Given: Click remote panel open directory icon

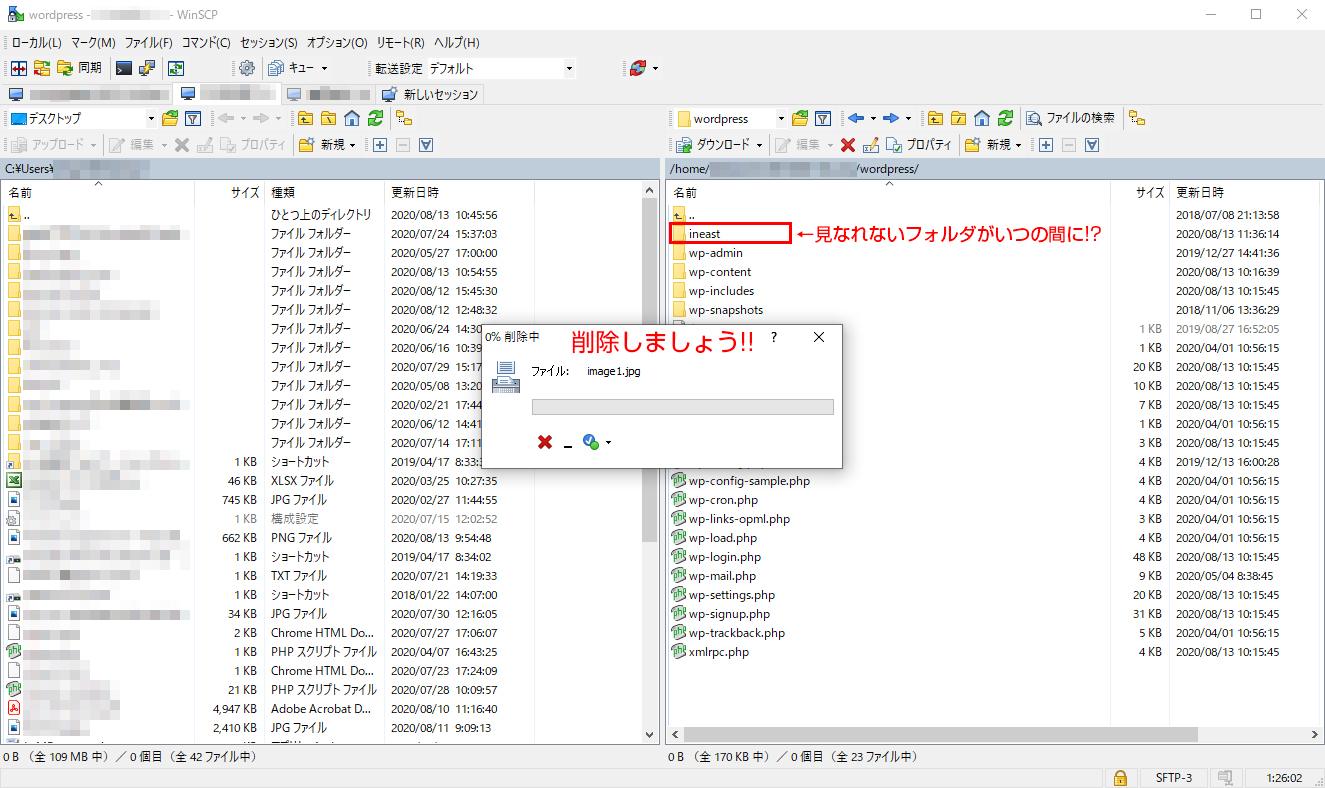Looking at the screenshot, I should click(800, 118).
